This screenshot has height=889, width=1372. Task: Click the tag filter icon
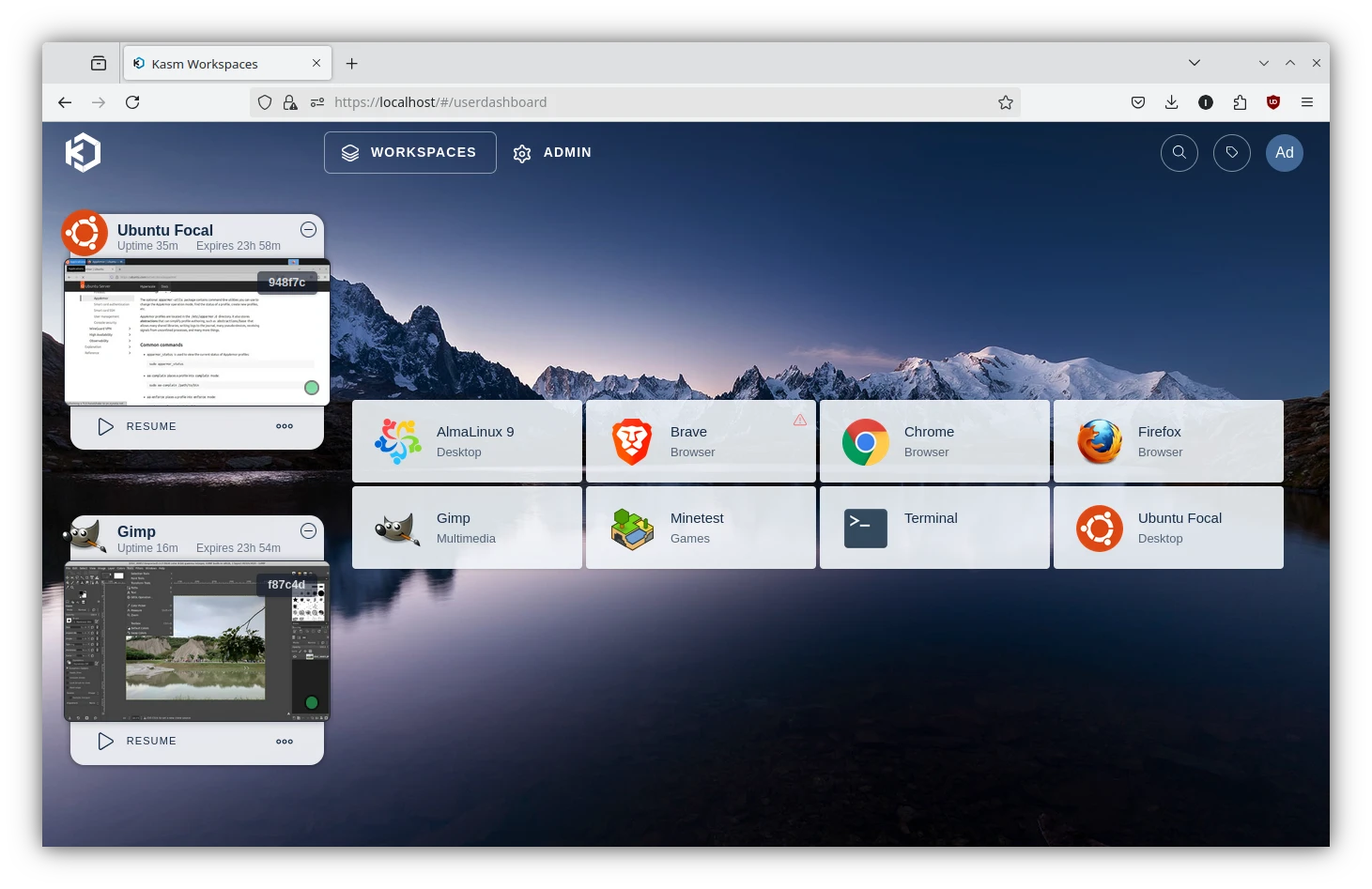click(x=1231, y=152)
